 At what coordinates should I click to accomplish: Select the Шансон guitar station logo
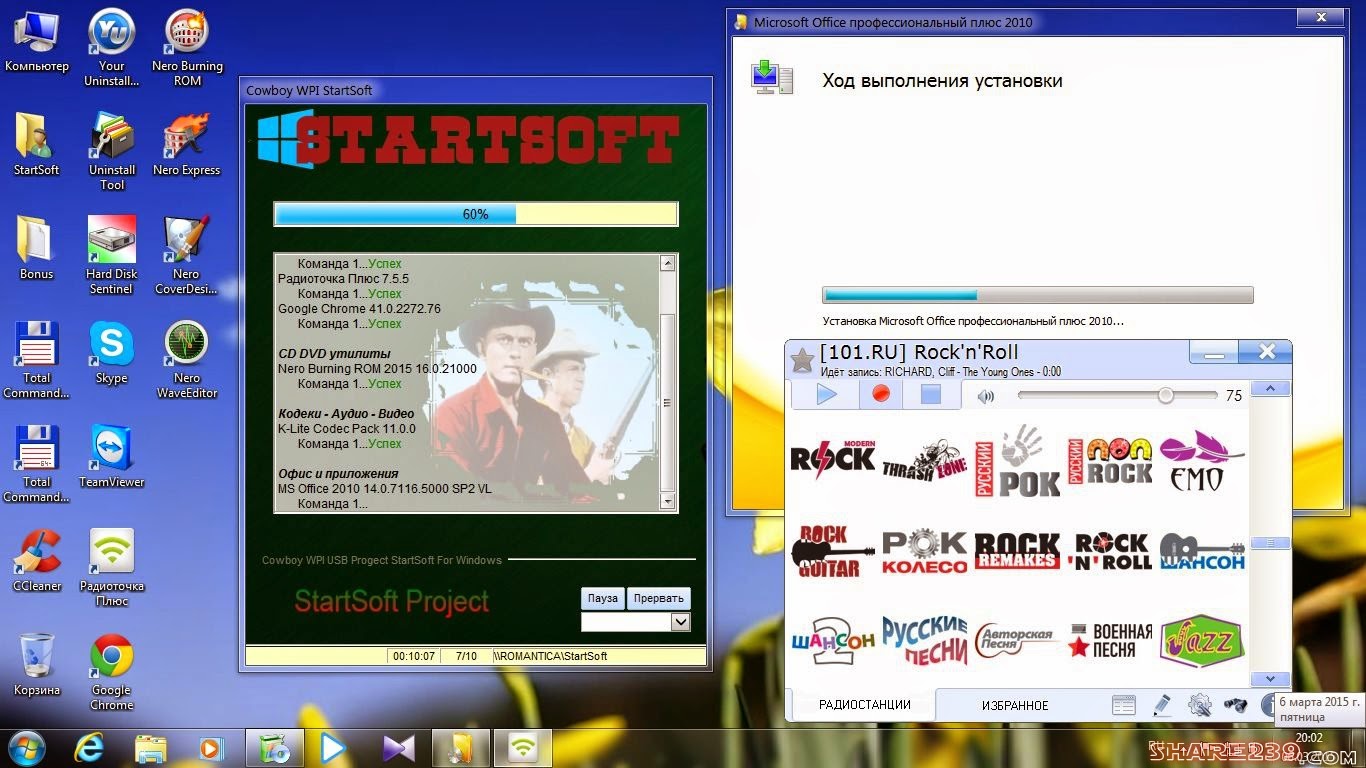[x=1201, y=551]
